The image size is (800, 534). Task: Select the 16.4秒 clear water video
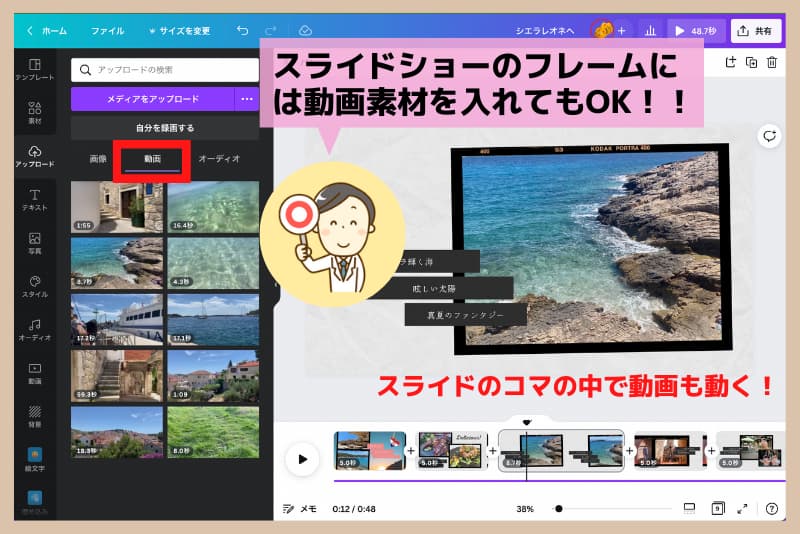point(213,207)
